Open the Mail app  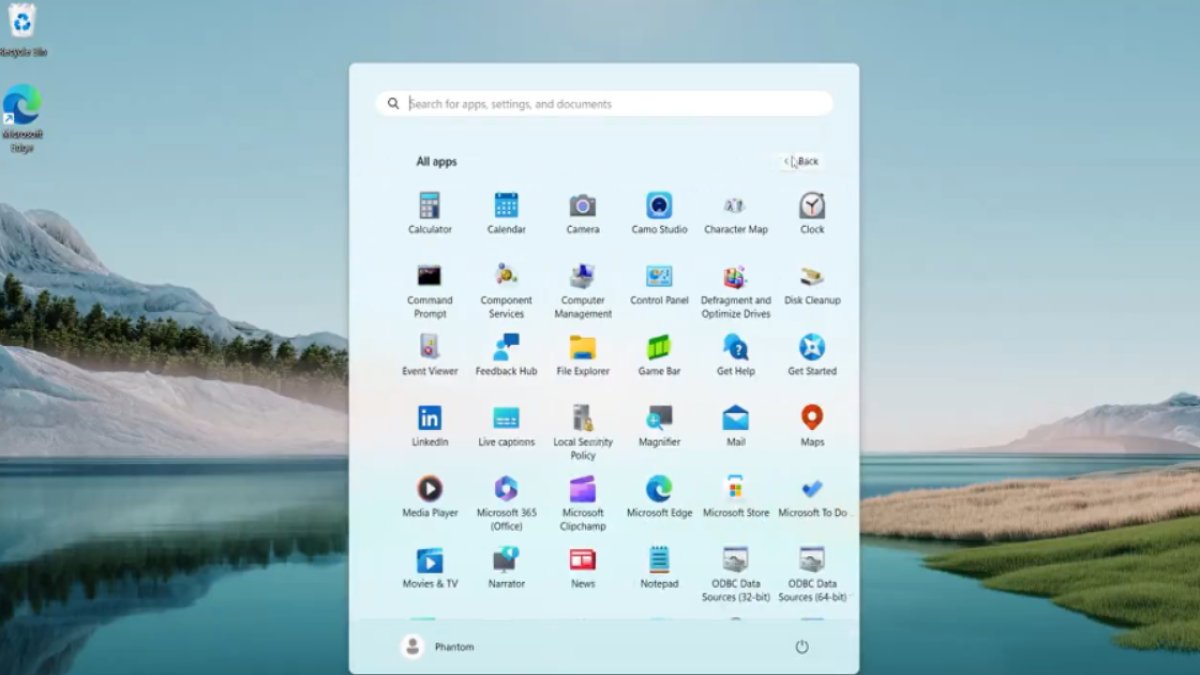click(x=736, y=426)
